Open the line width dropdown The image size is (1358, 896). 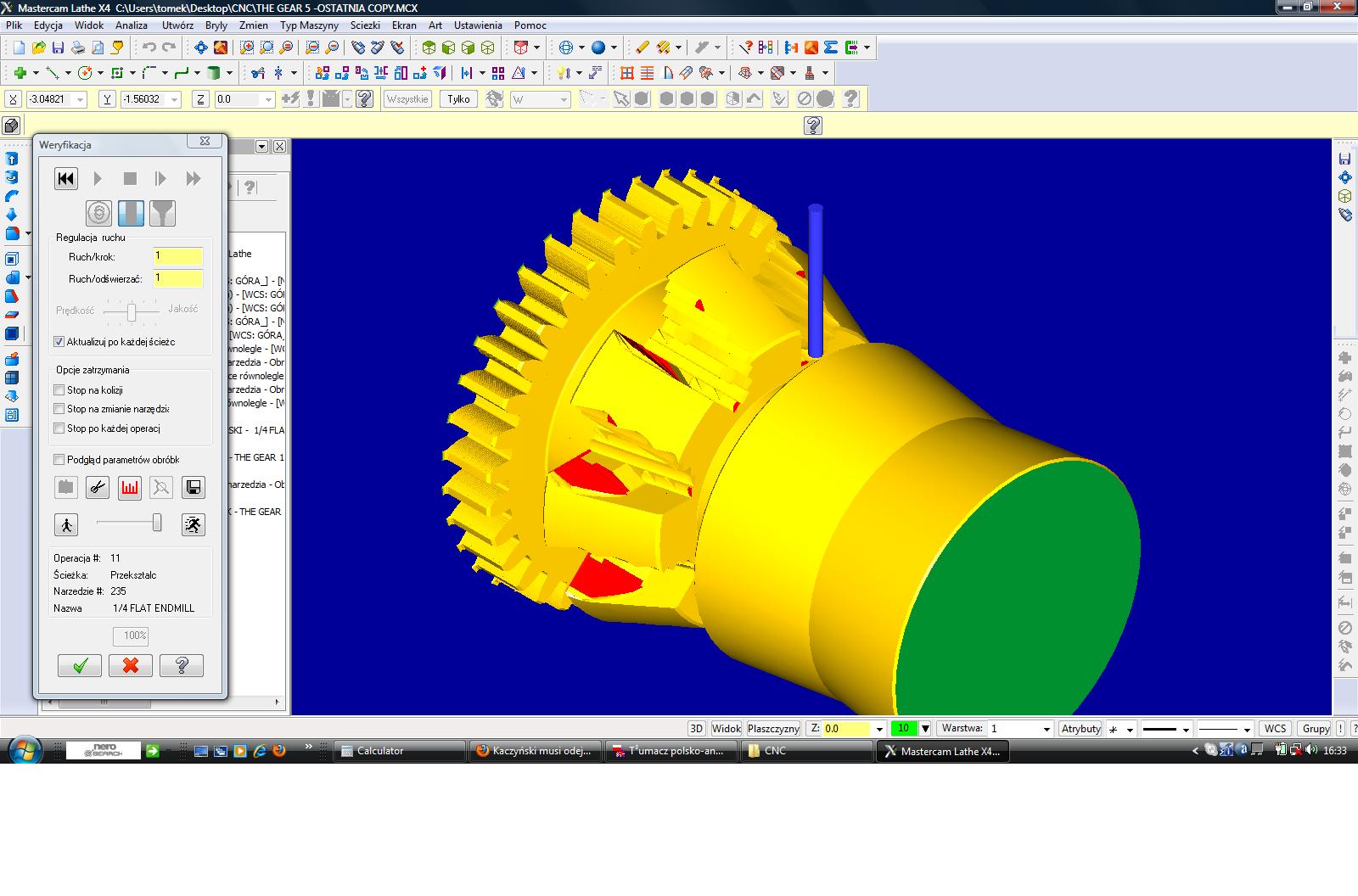click(x=1247, y=729)
